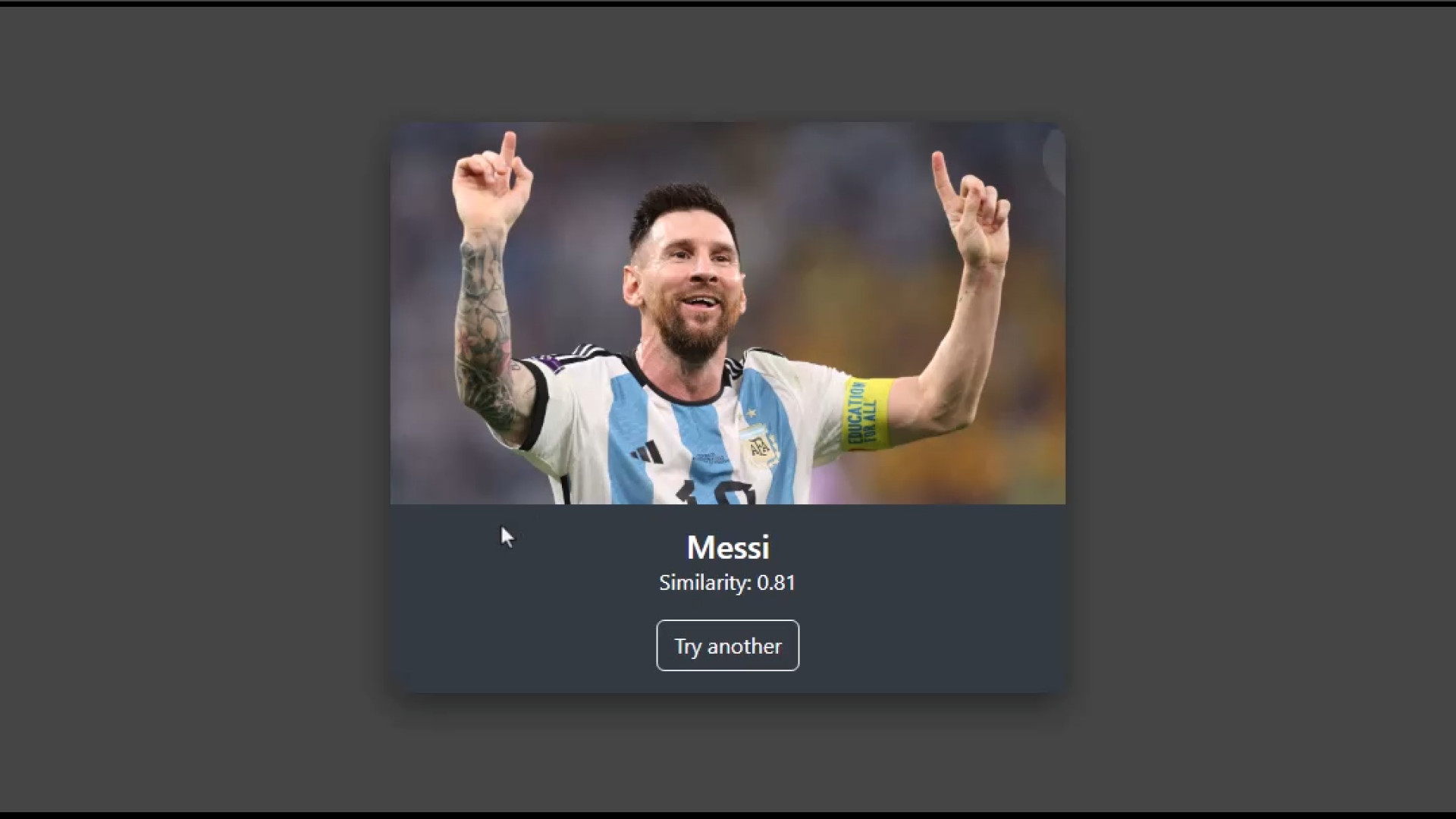Click empty card area right of Try another
The height and width of the screenshot is (819, 1456).
(933, 645)
